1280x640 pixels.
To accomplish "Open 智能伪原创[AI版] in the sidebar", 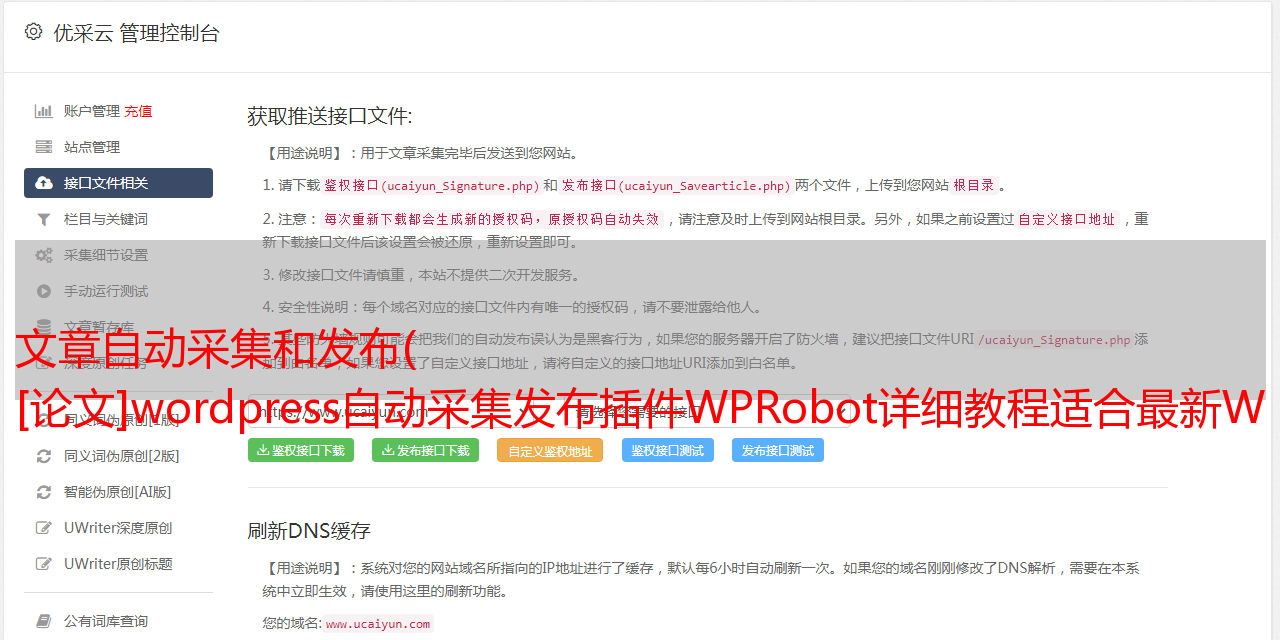I will point(118,492).
